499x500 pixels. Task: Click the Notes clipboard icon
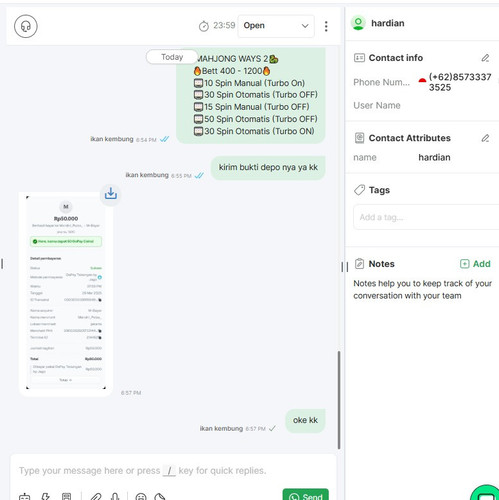coord(359,264)
